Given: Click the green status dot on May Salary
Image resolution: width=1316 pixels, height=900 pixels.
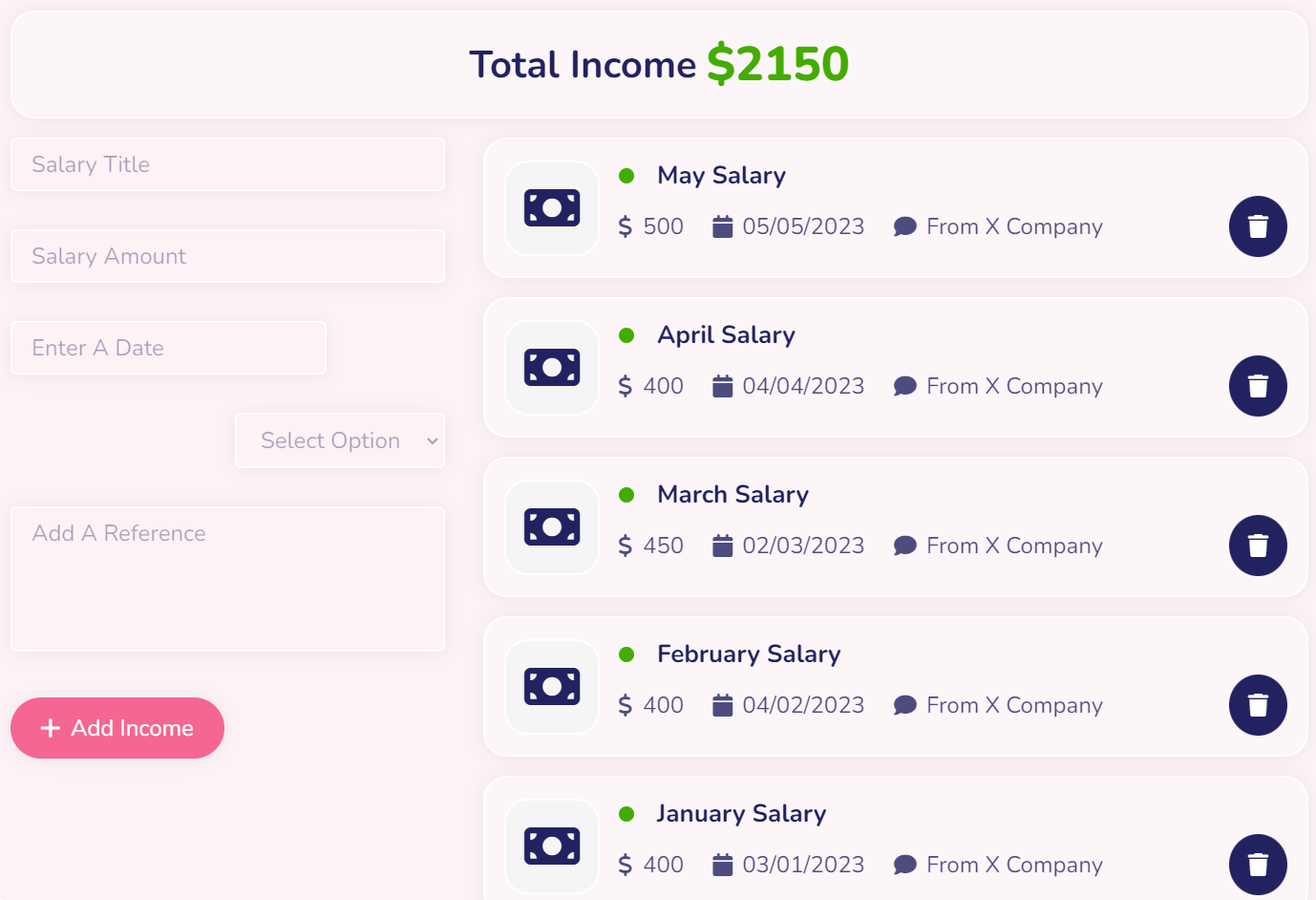Looking at the screenshot, I should [627, 176].
